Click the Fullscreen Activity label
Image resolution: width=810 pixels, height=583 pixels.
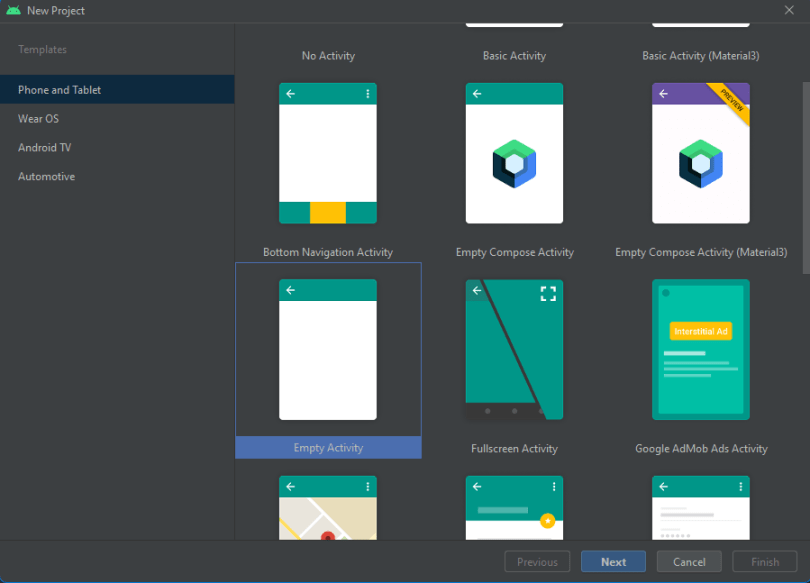tap(515, 448)
